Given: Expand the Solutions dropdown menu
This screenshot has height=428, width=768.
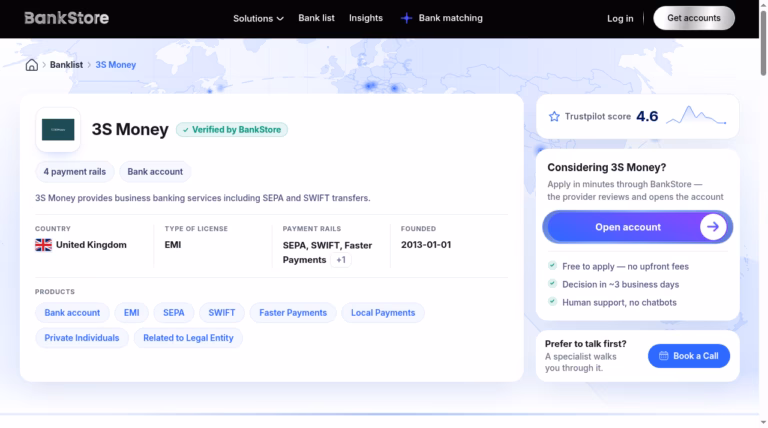Looking at the screenshot, I should [x=258, y=19].
